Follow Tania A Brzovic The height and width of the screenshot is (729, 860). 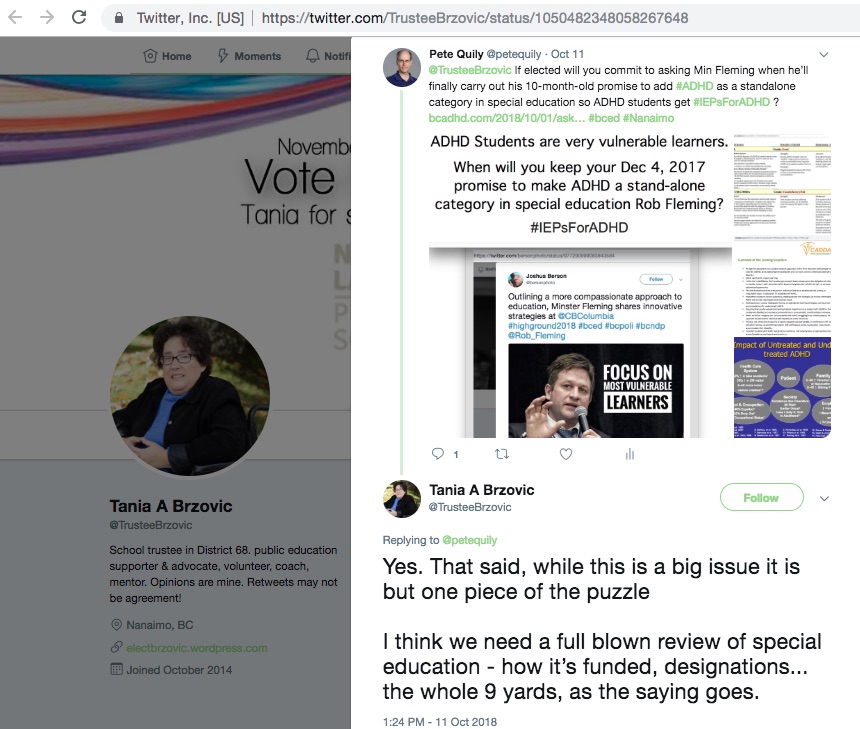pos(761,498)
